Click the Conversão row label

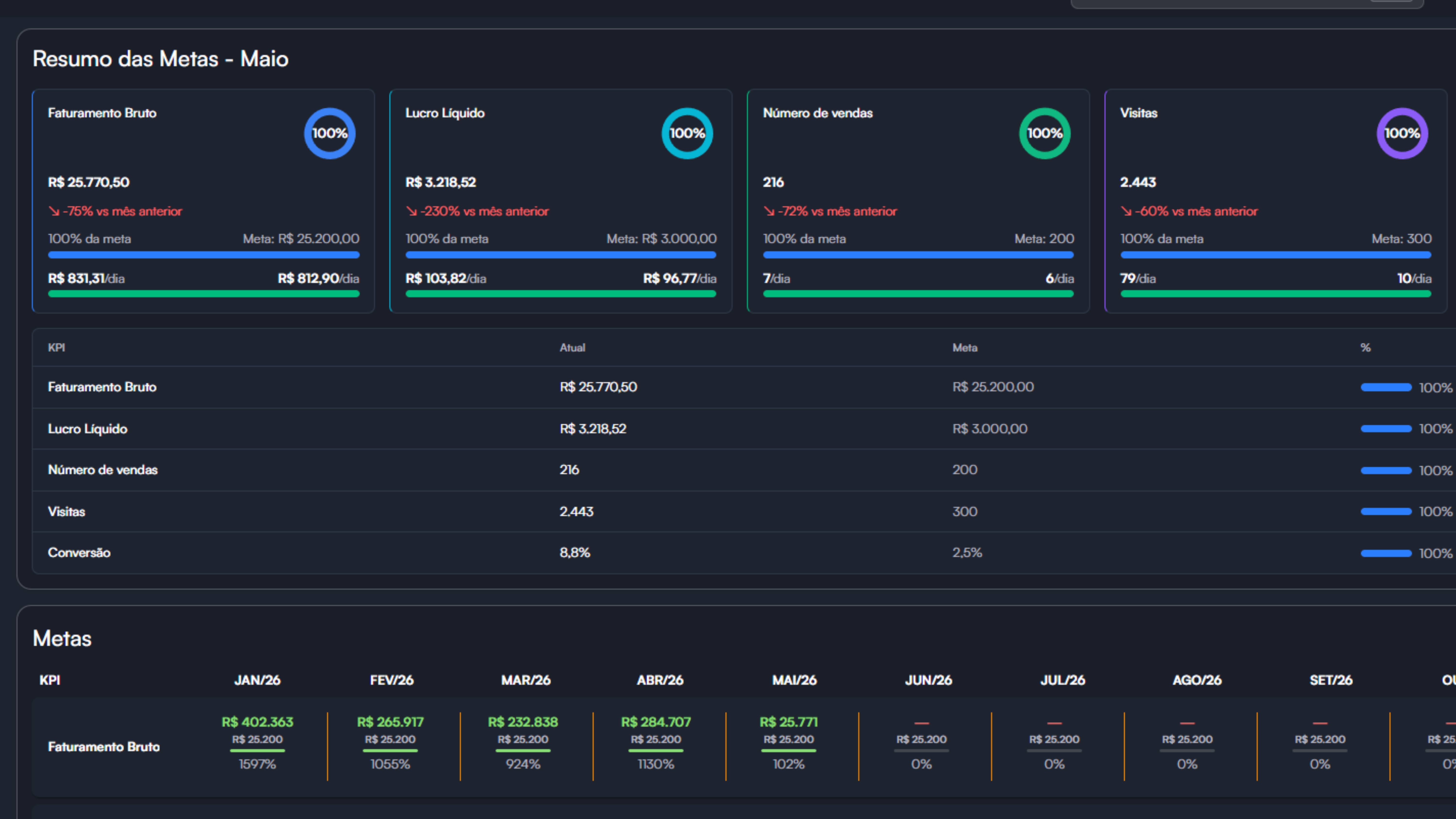pyautogui.click(x=79, y=553)
